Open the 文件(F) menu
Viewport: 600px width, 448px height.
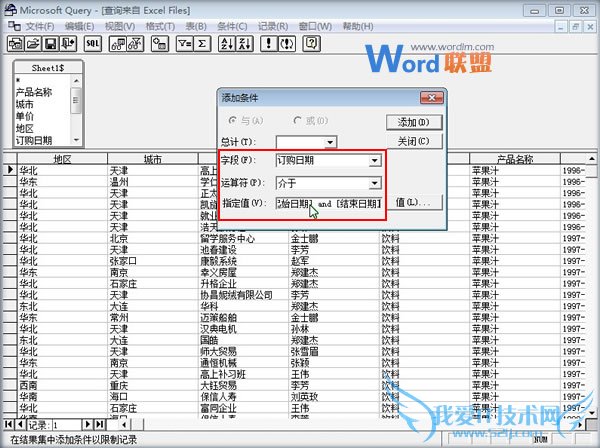(40, 26)
